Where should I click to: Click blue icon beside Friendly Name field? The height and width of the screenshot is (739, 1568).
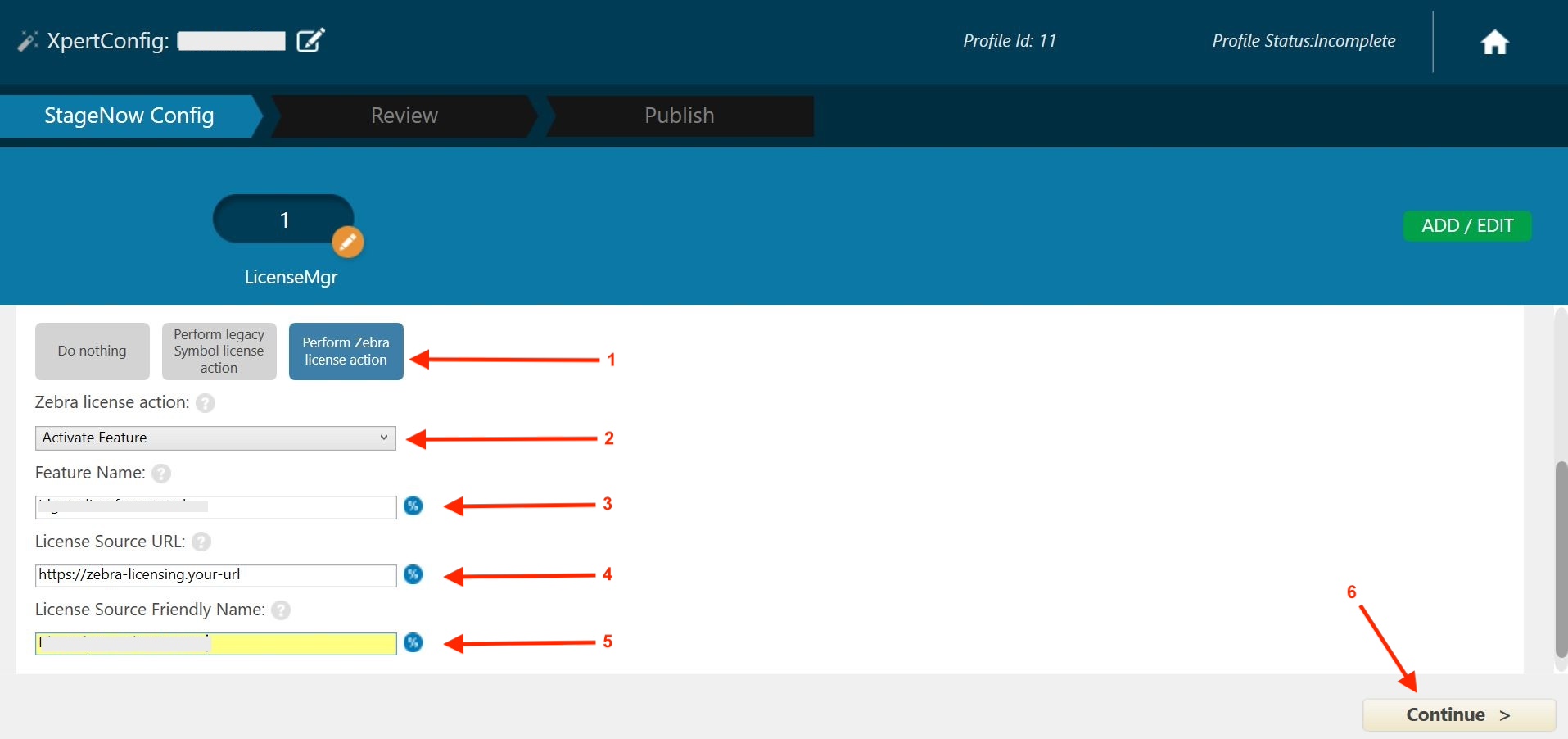click(413, 643)
